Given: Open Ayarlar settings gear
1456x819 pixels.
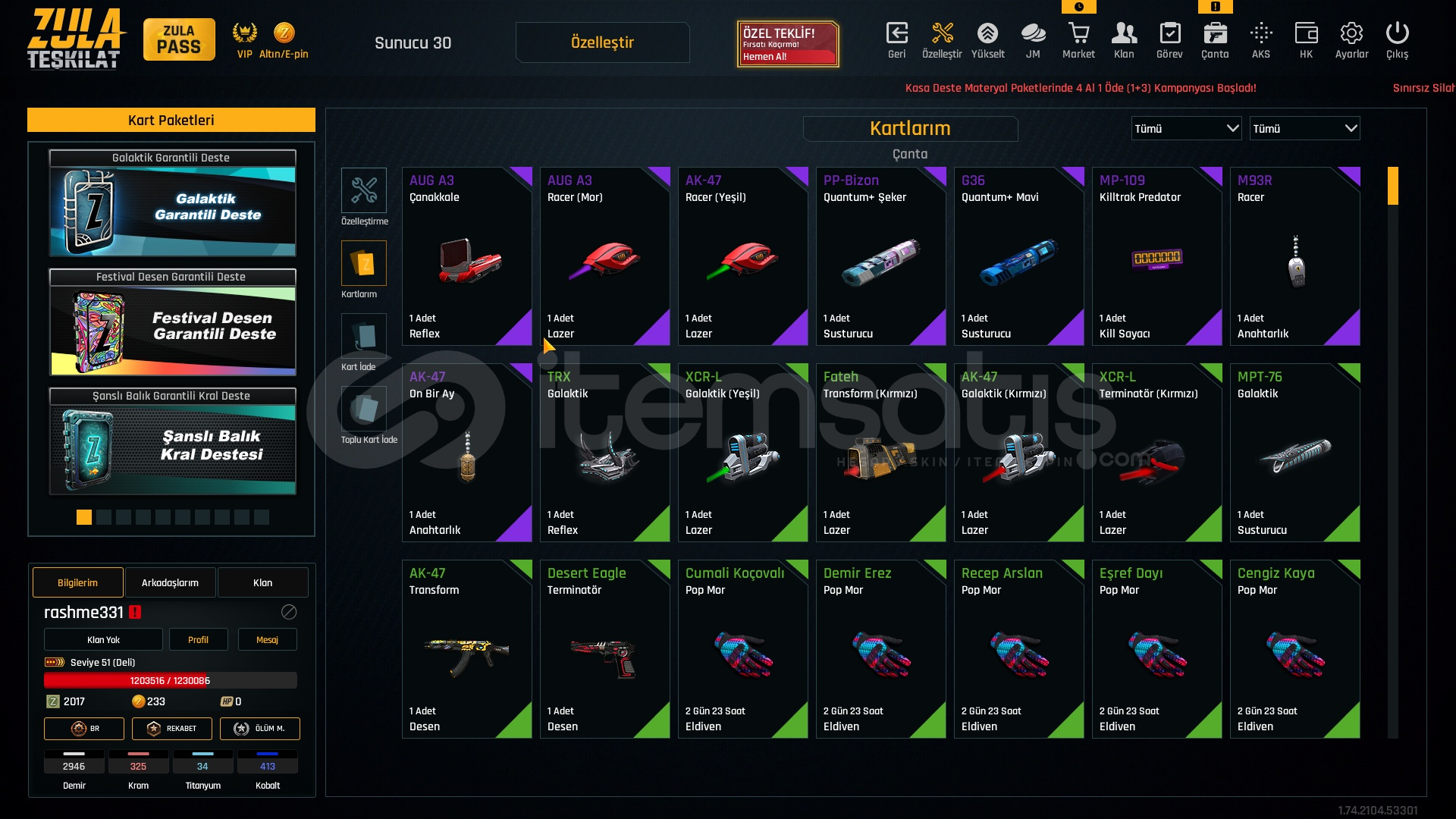Looking at the screenshot, I should 1351,33.
